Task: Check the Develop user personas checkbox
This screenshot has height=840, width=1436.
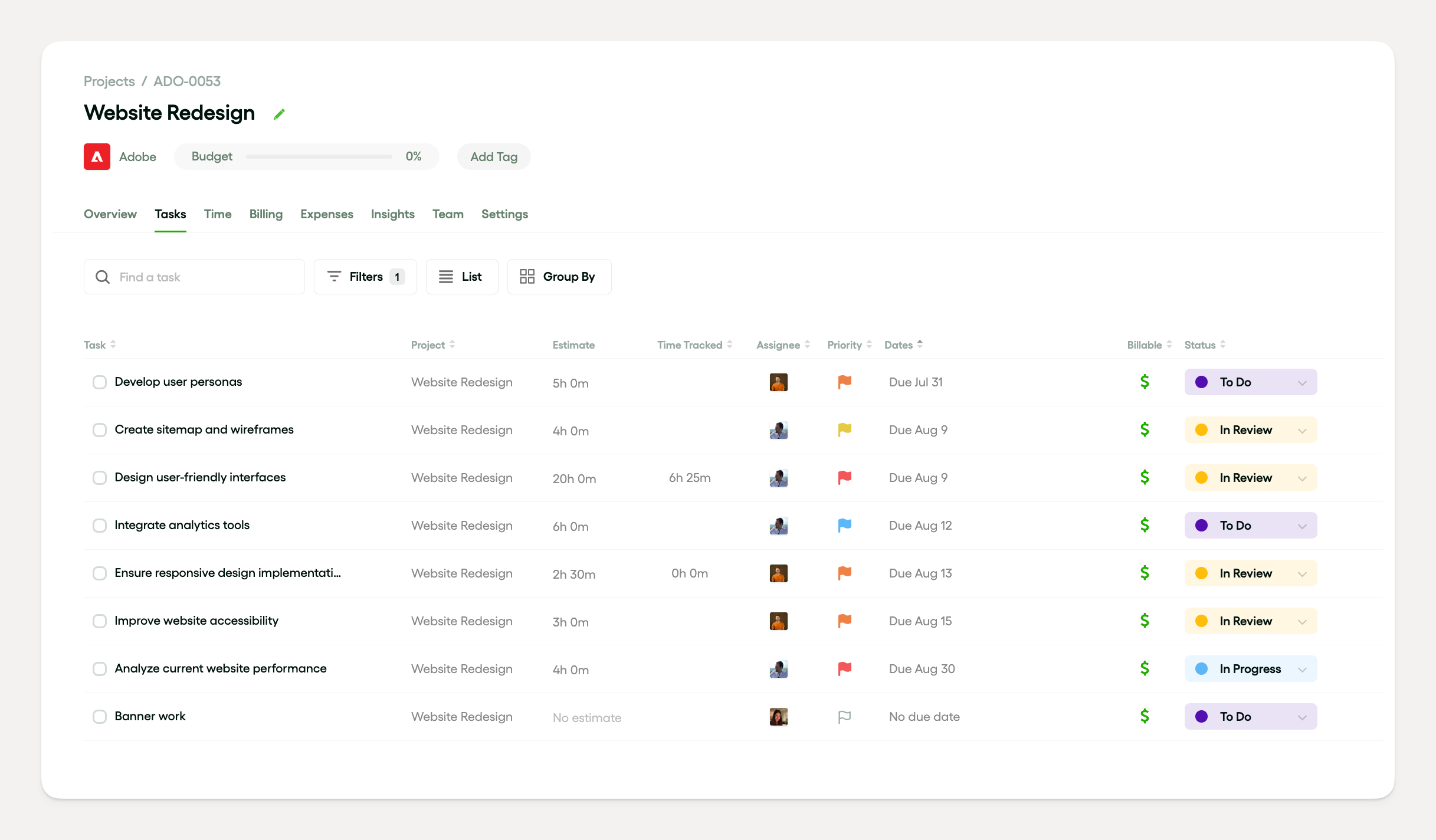Action: (x=100, y=382)
